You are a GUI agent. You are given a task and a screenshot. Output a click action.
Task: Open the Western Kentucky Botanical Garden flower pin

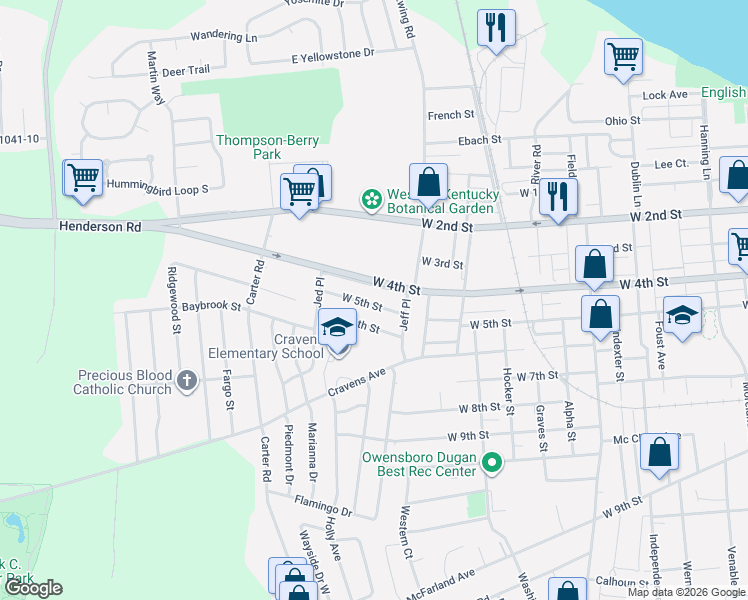372,200
